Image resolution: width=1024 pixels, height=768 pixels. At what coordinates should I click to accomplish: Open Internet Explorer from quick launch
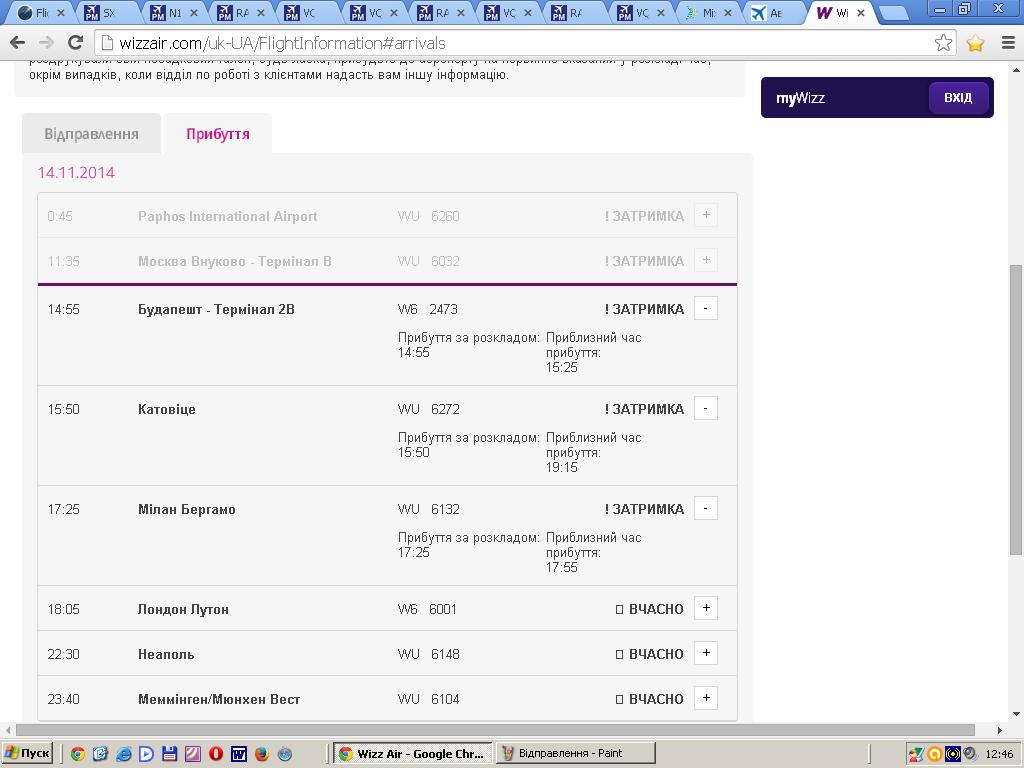pos(123,753)
